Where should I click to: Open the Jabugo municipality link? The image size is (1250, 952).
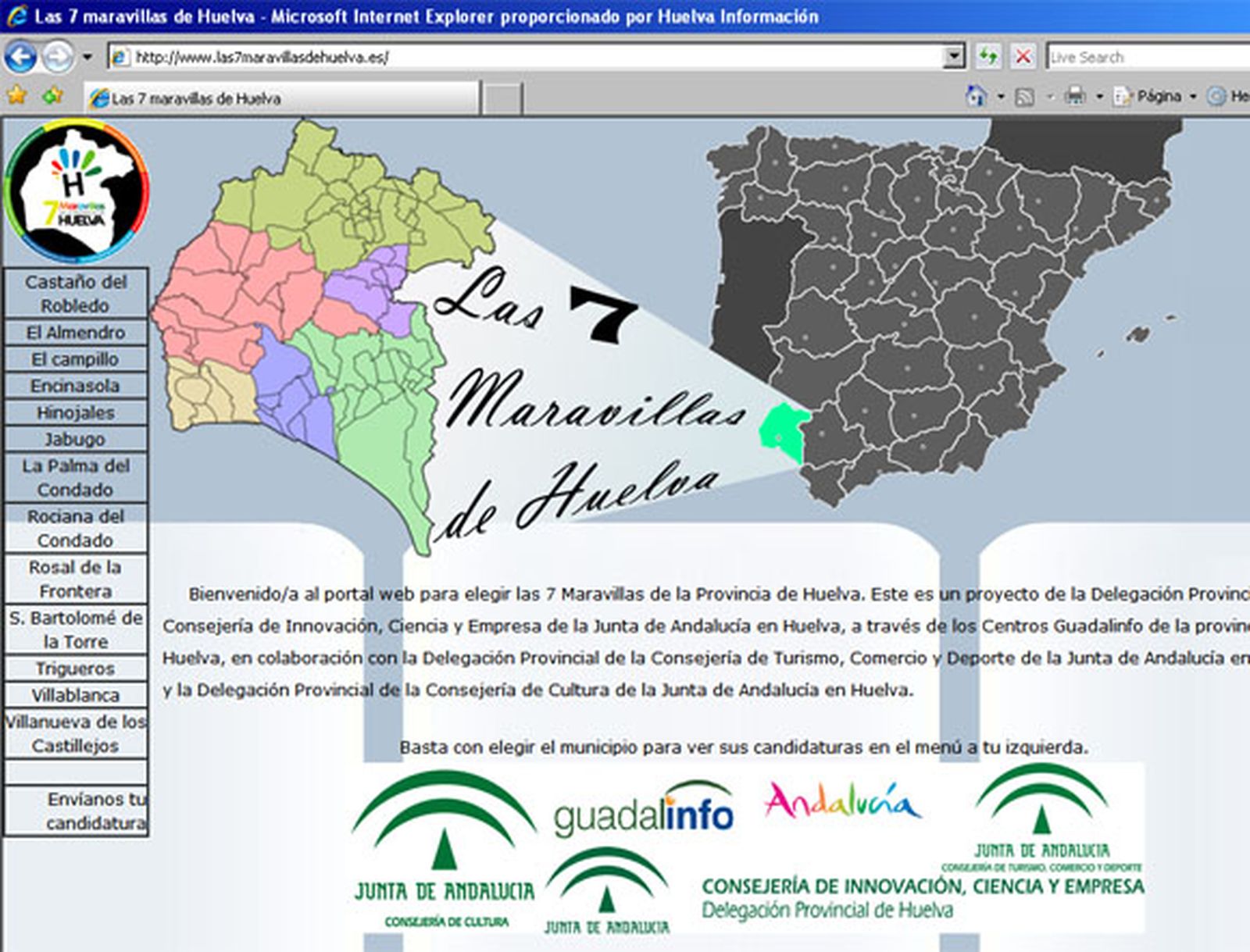pyautogui.click(x=75, y=439)
